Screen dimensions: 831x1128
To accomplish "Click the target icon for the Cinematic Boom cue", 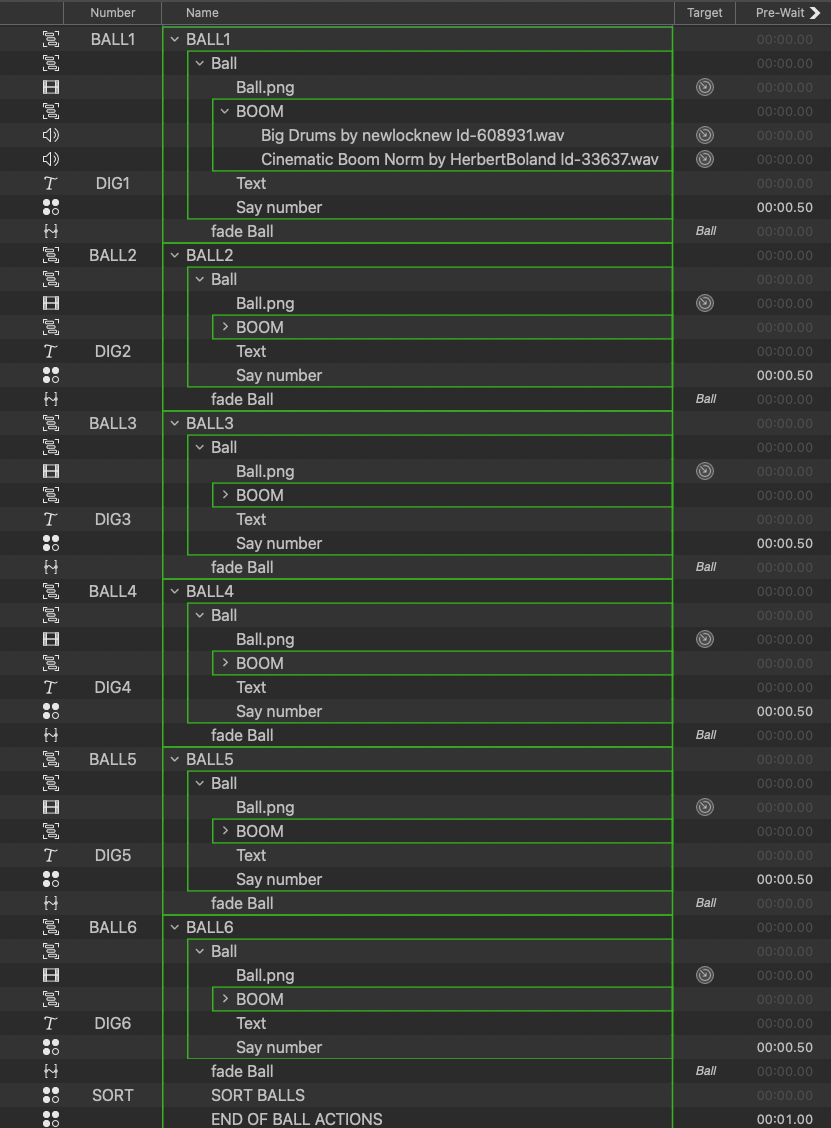I will tap(705, 159).
